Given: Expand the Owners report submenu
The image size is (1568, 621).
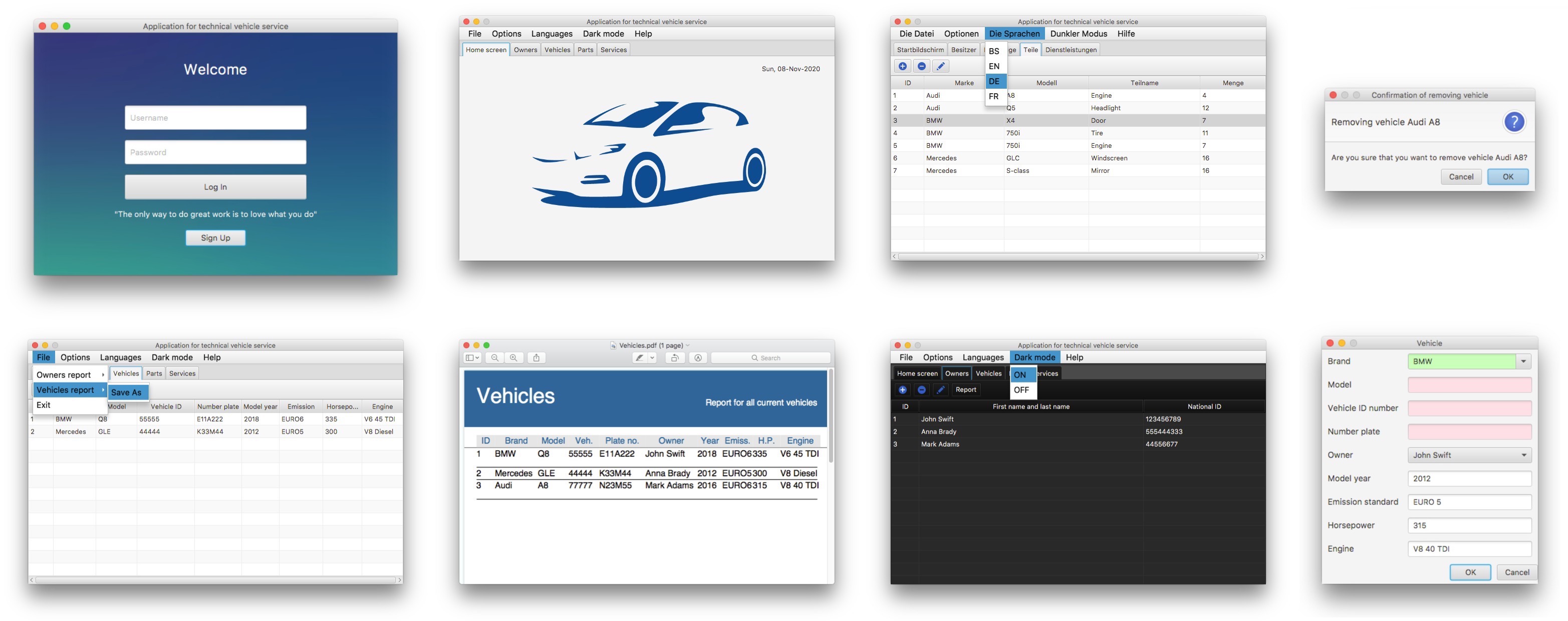Looking at the screenshot, I should click(x=70, y=375).
